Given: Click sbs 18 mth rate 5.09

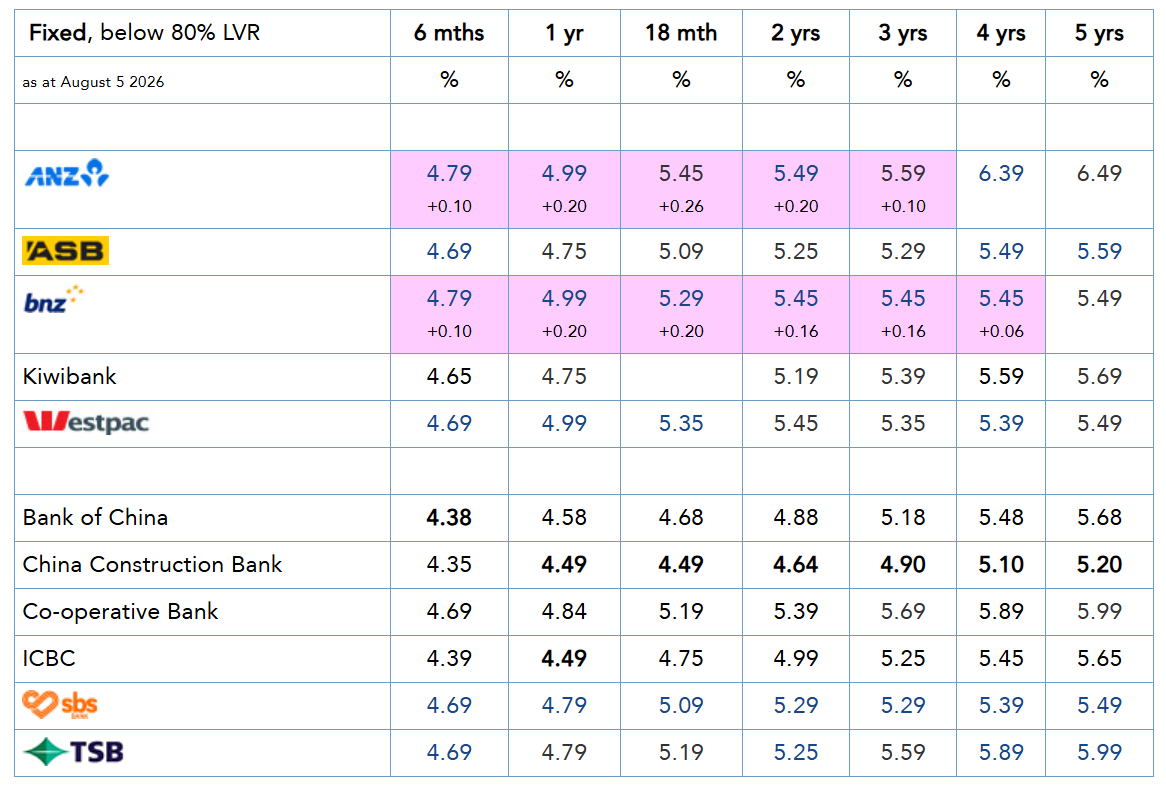Looking at the screenshot, I should (x=681, y=705).
